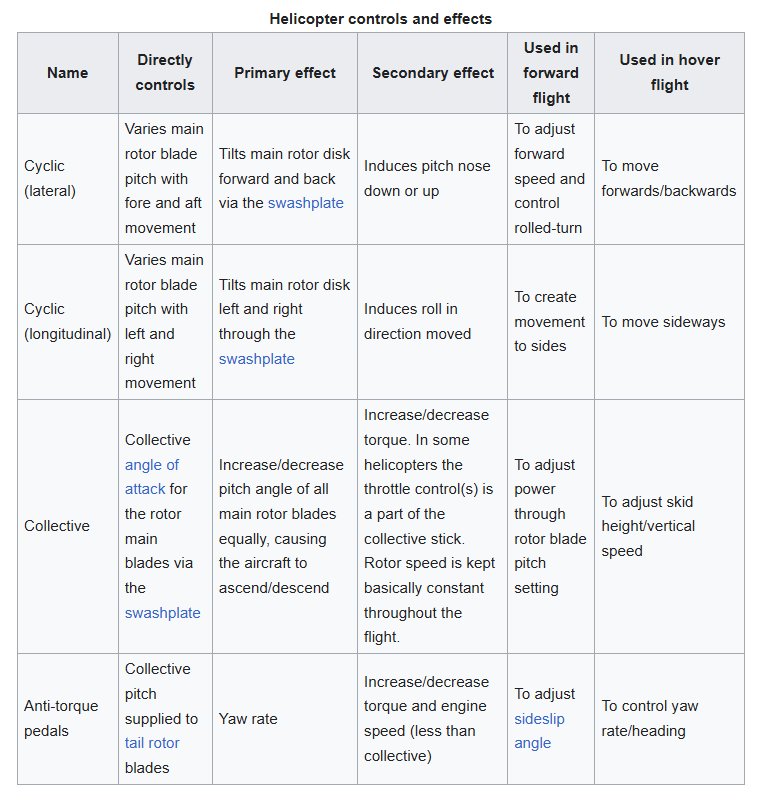The width and height of the screenshot is (757, 800).
Task: Select the "Secondary effect" column header
Action: [x=433, y=73]
